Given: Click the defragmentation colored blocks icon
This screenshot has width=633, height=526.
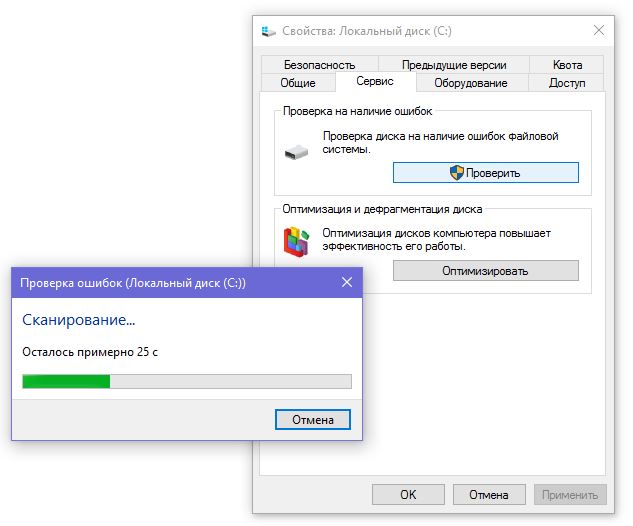Looking at the screenshot, I should (296, 242).
